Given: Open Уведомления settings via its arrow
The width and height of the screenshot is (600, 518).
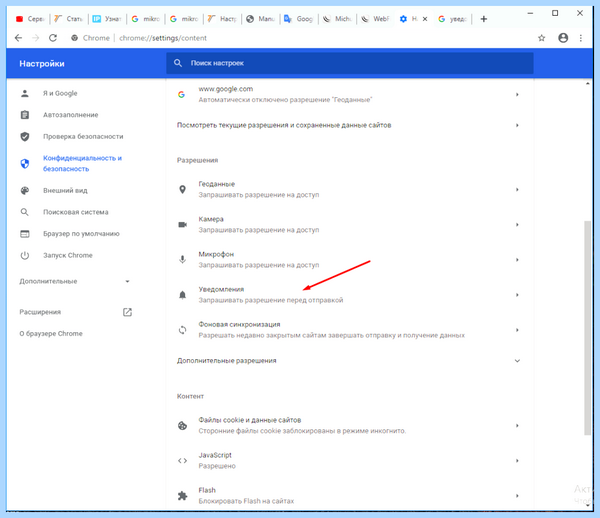Looking at the screenshot, I should coord(517,295).
